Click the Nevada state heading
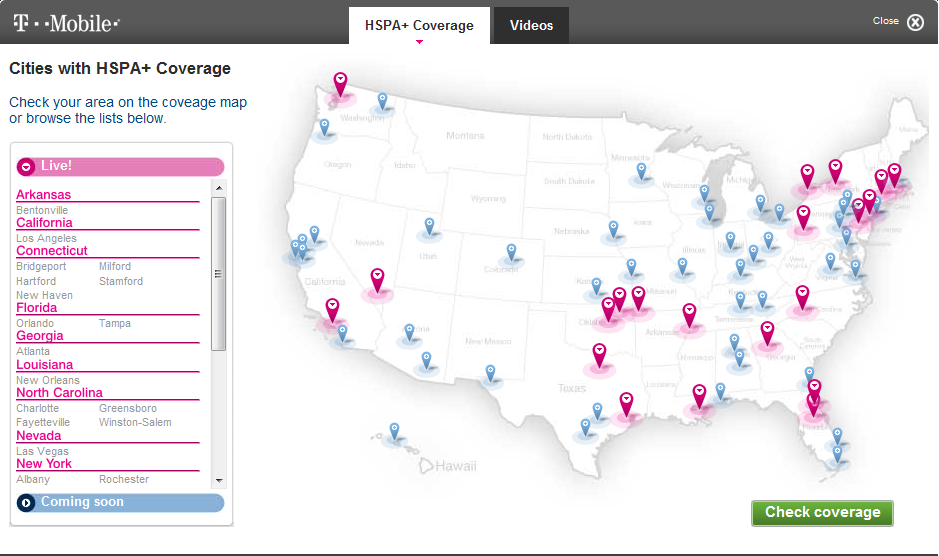This screenshot has height=556, width=939. (x=38, y=436)
